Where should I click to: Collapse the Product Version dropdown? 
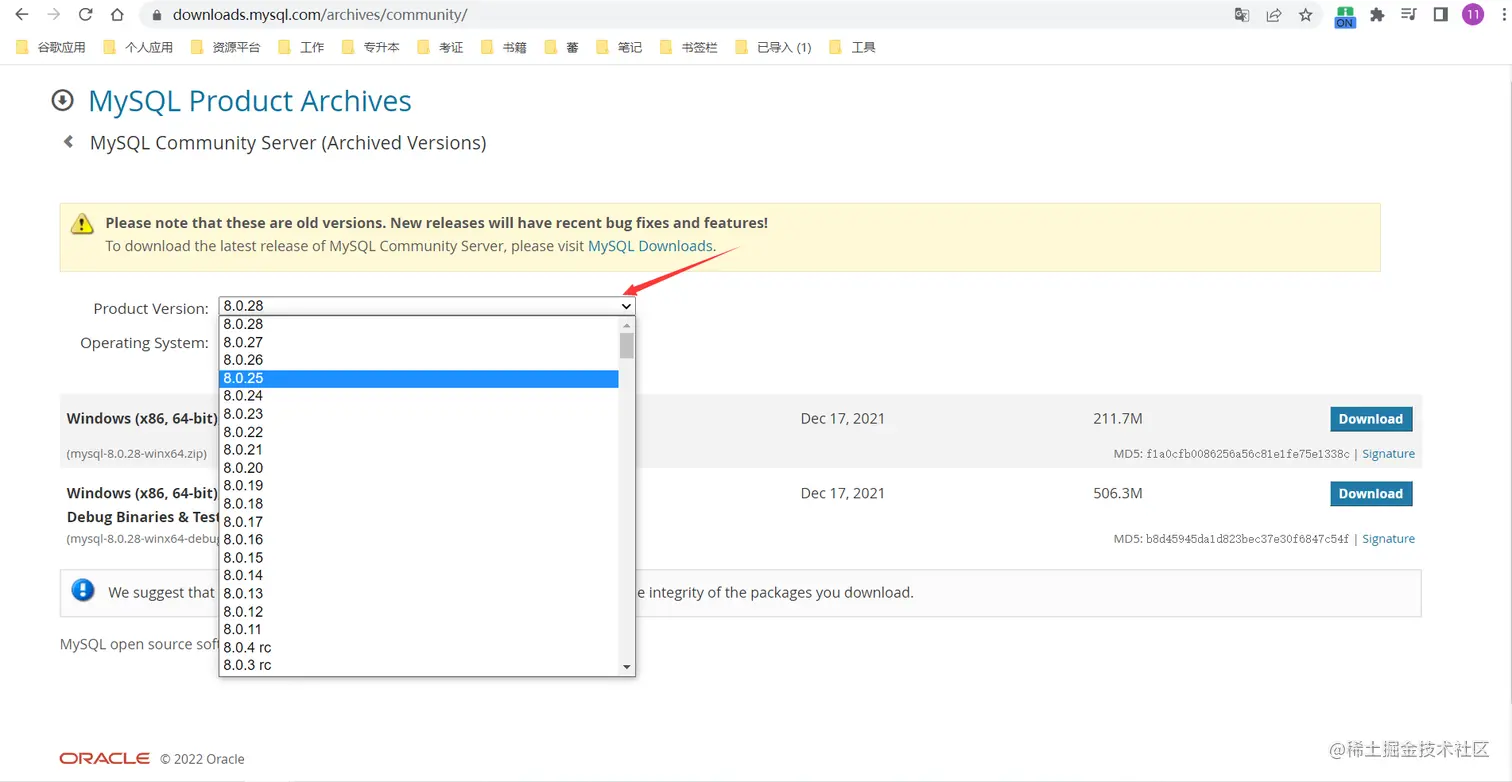coord(427,306)
